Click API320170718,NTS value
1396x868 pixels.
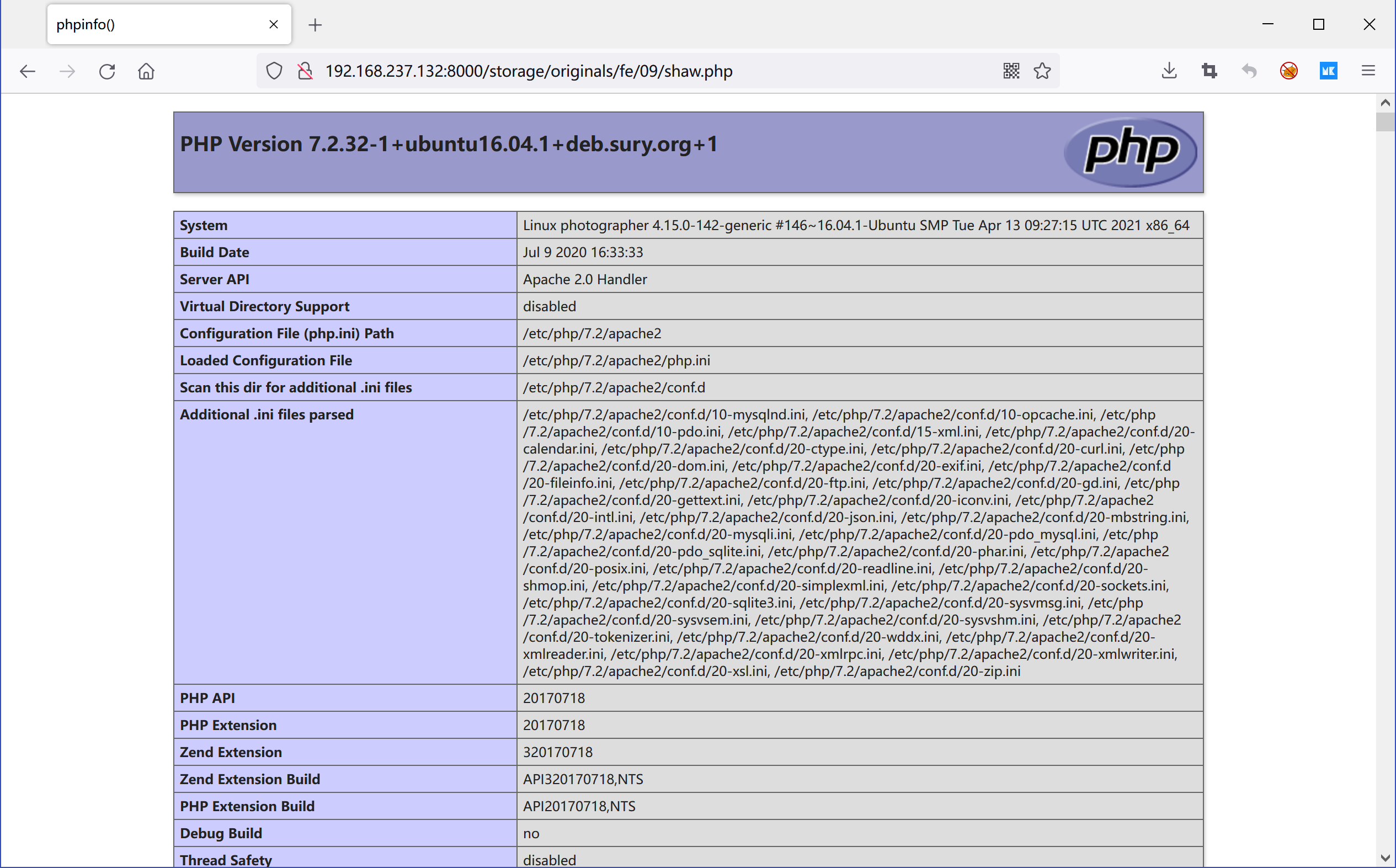[x=583, y=779]
